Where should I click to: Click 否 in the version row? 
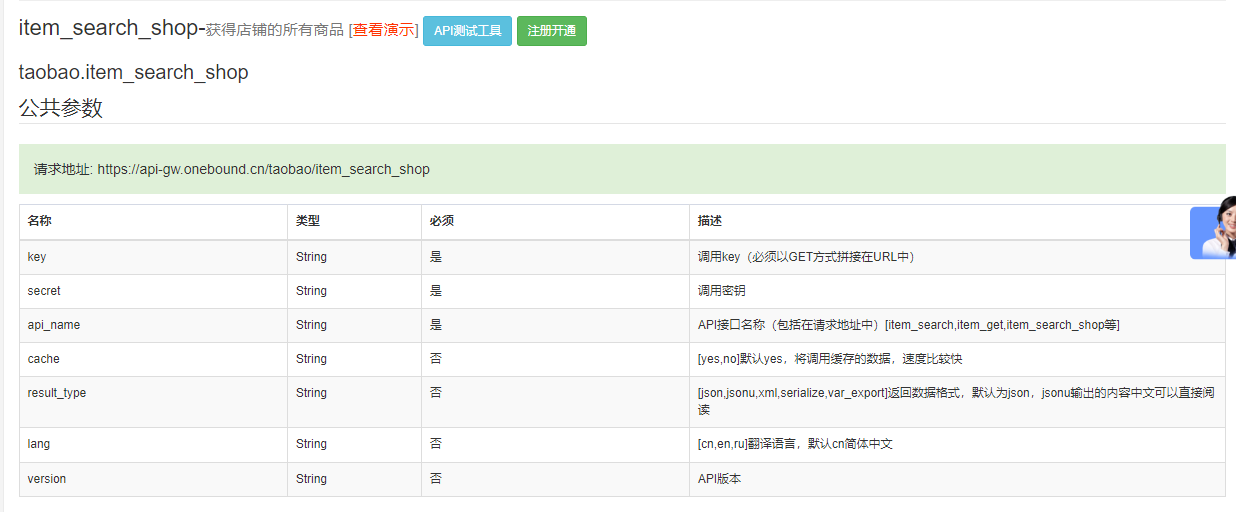point(436,479)
